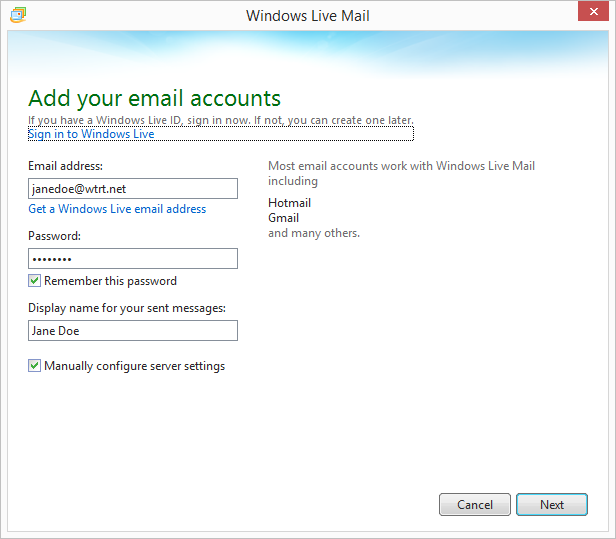Click the Email address input field
The image size is (616, 539).
[x=133, y=189]
